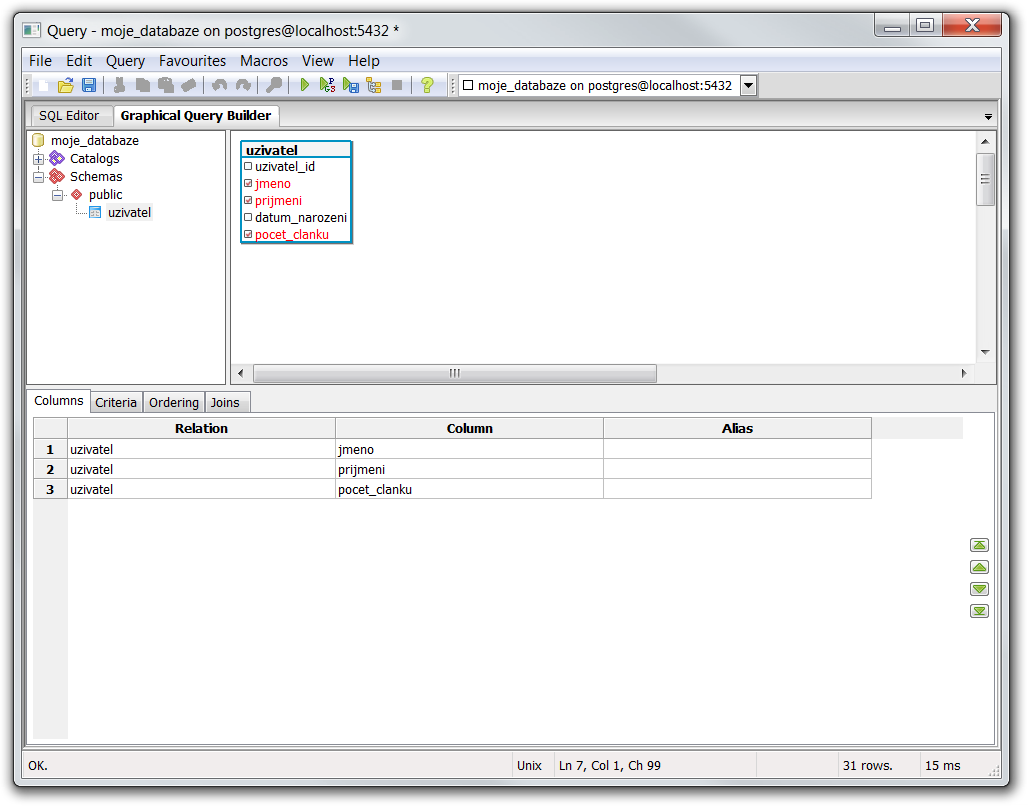Screen dimensions: 1028x806
Task: Click Execute to file toolbar icon
Action: click(351, 86)
